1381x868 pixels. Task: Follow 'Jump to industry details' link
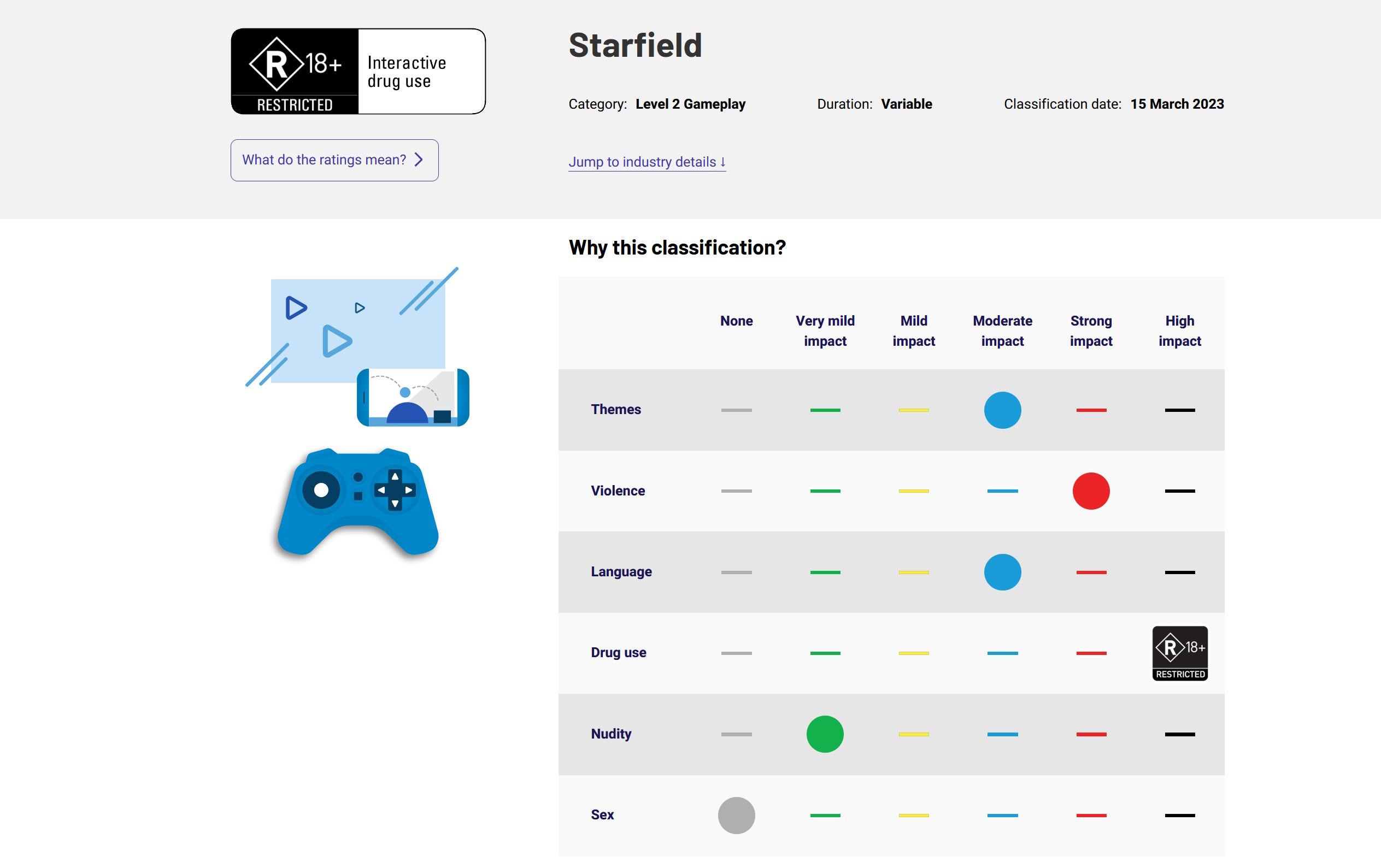point(647,162)
